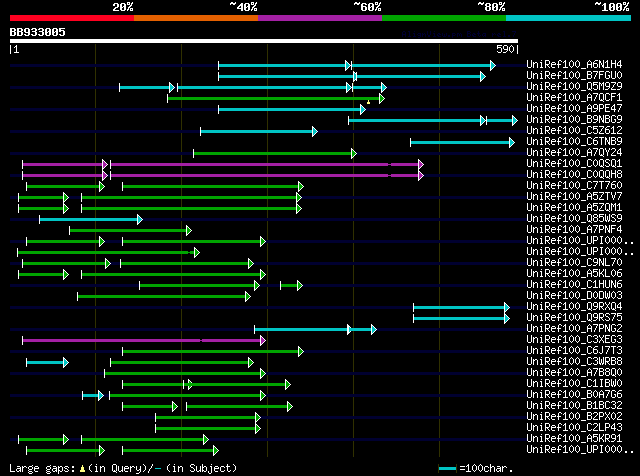Select the UniRef100_C0QSQ1 label
The width and height of the screenshot is (640, 476).
[574, 164]
